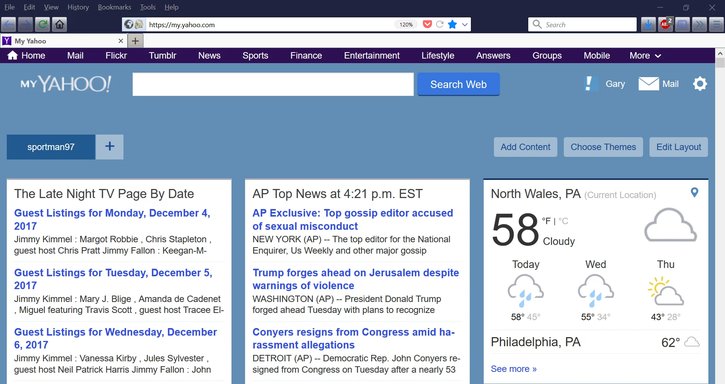Switch temperature units to °C
Image resolution: width=725 pixels, height=384 pixels.
pos(563,221)
